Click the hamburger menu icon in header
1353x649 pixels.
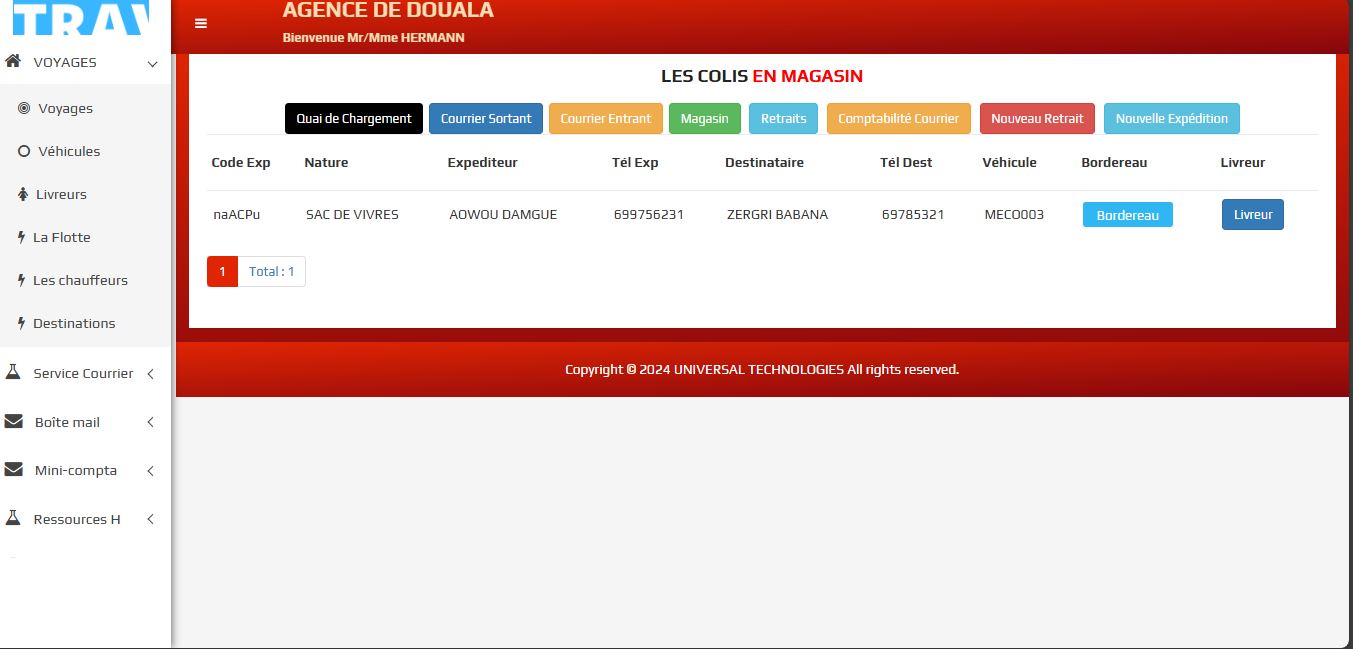click(201, 24)
